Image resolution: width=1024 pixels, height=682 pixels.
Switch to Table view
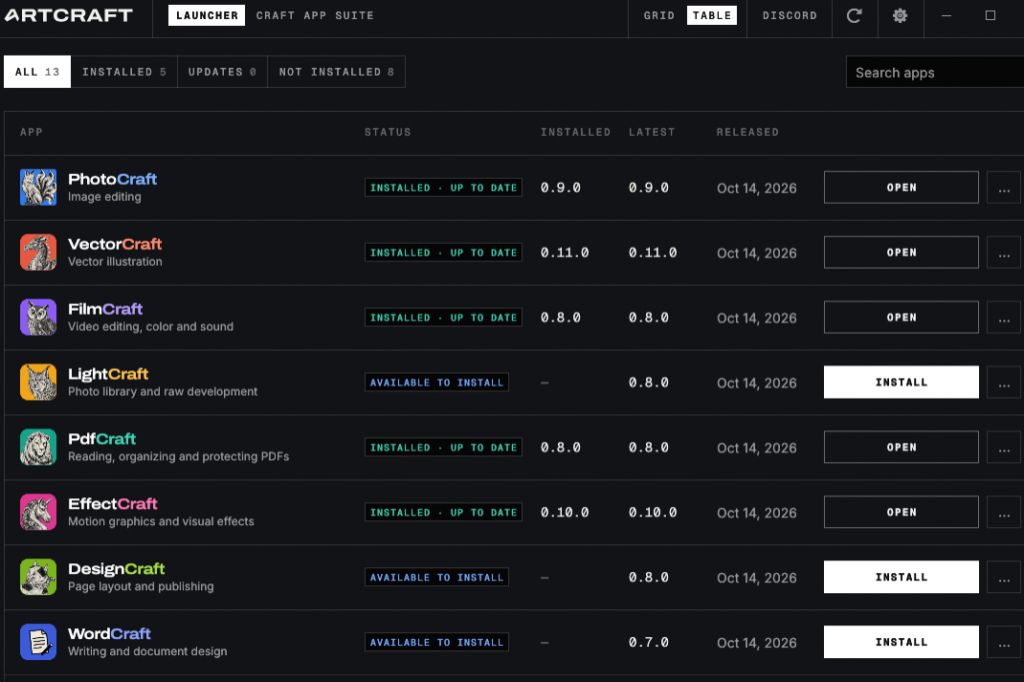pyautogui.click(x=712, y=15)
